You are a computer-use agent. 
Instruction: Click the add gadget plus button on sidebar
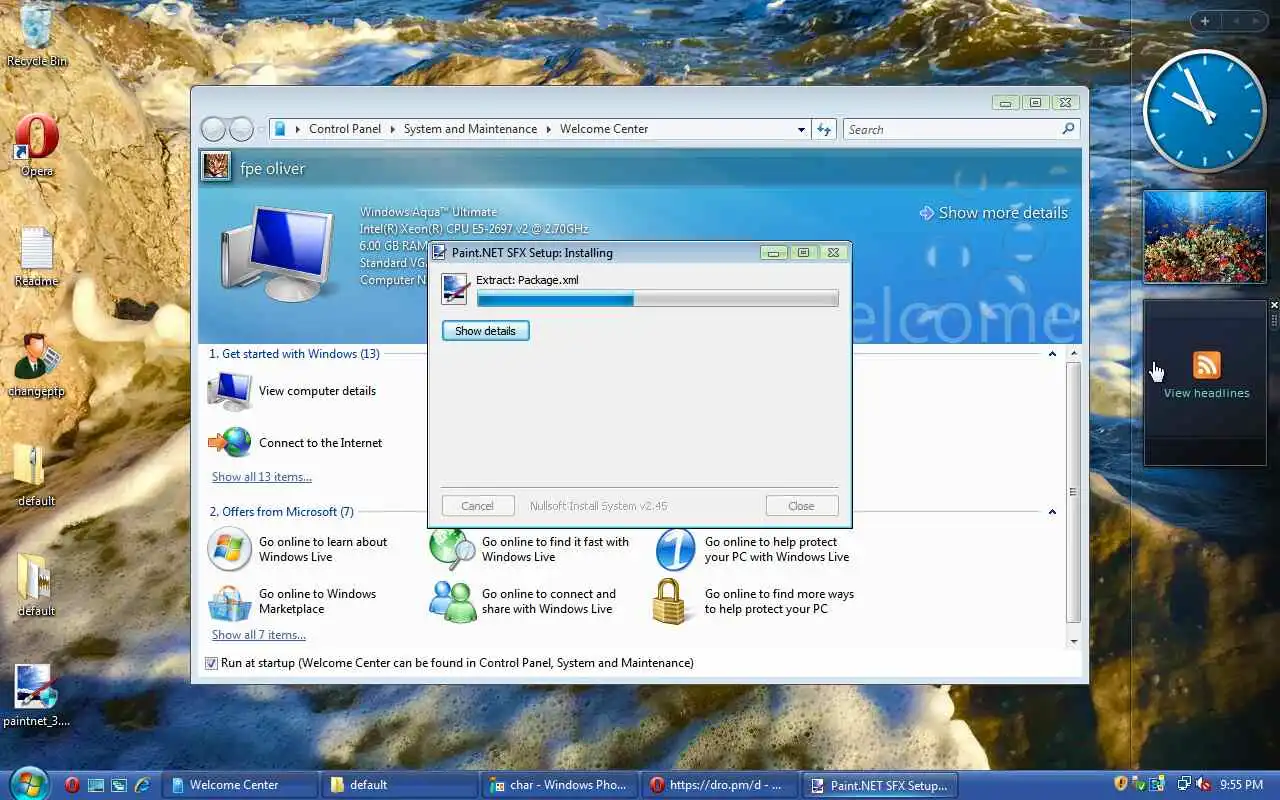click(x=1205, y=21)
